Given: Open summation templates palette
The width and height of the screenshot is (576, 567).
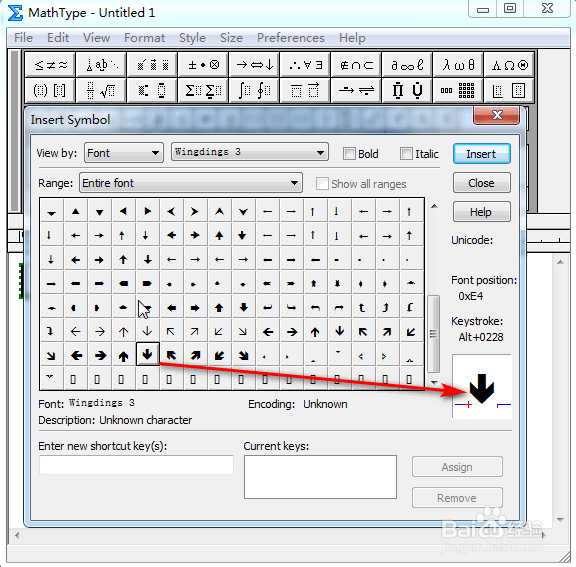Looking at the screenshot, I should [x=203, y=90].
